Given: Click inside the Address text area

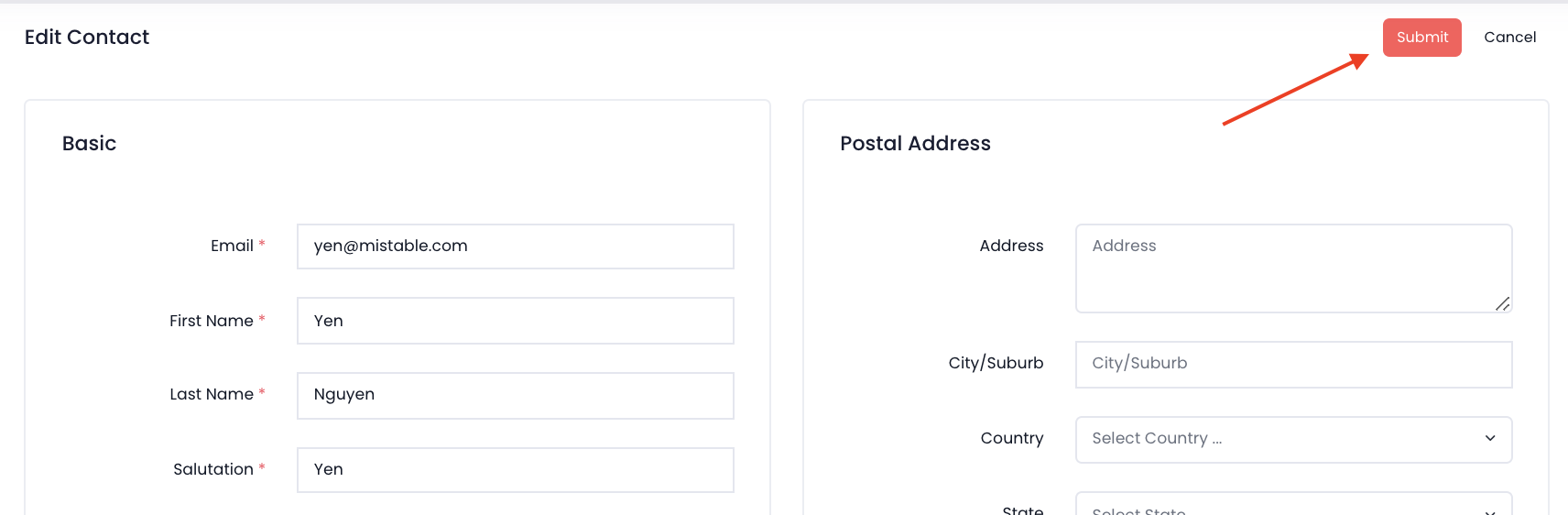Looking at the screenshot, I should [1292, 268].
